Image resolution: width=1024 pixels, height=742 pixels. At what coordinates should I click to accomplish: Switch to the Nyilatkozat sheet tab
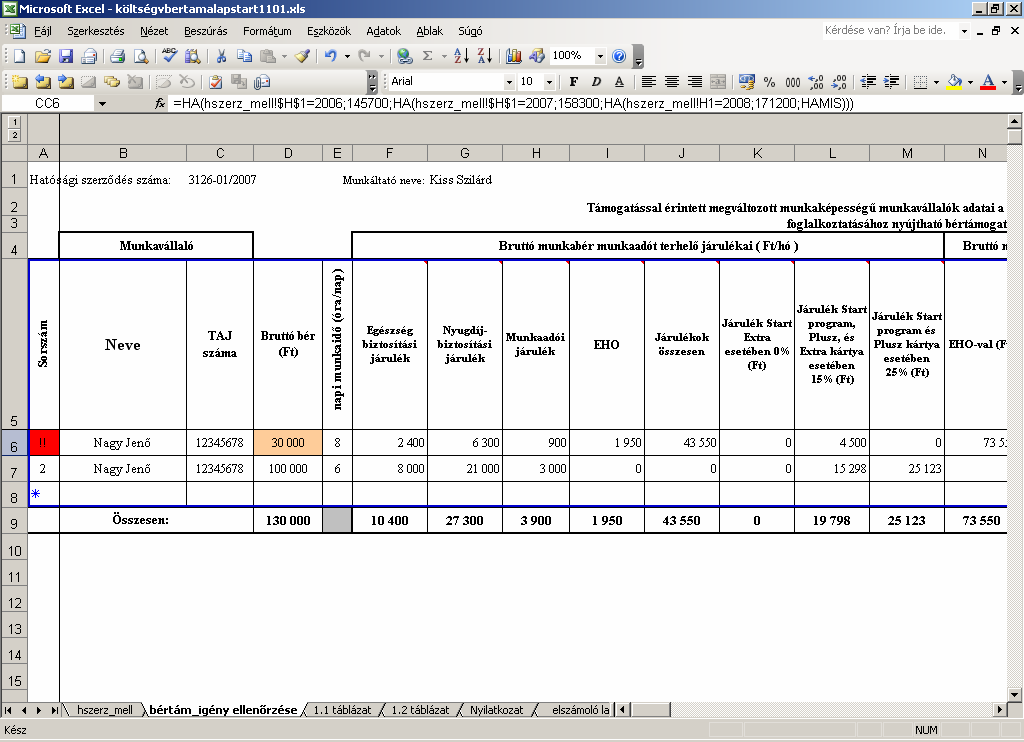pos(496,710)
